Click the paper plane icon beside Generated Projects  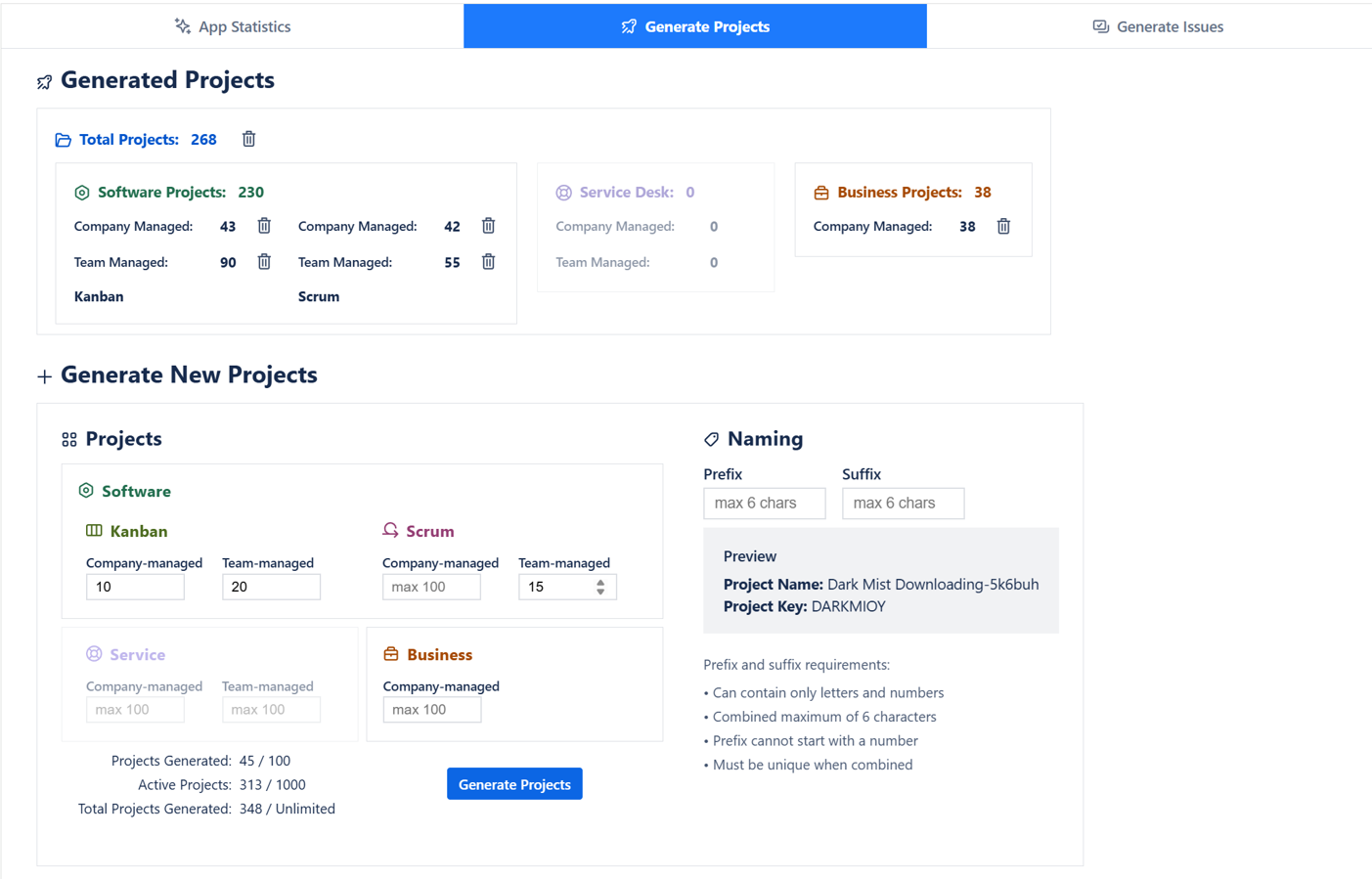[44, 82]
